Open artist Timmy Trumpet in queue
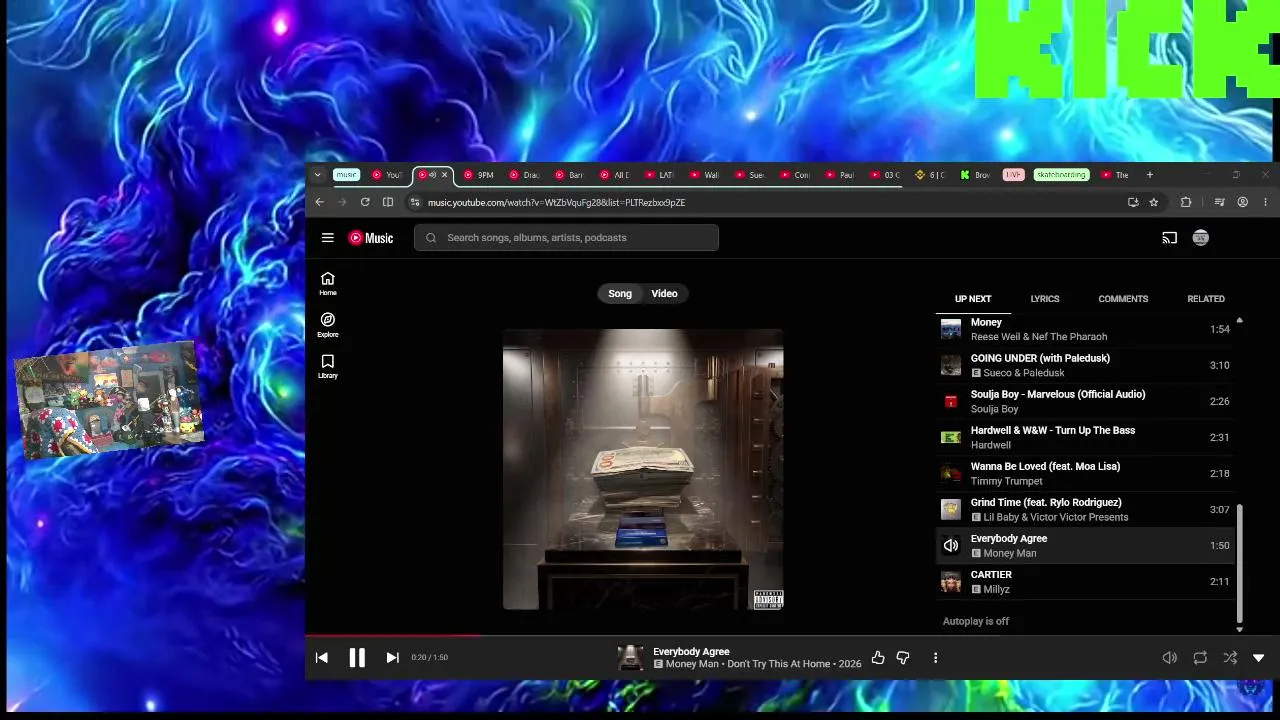 click(x=1007, y=481)
